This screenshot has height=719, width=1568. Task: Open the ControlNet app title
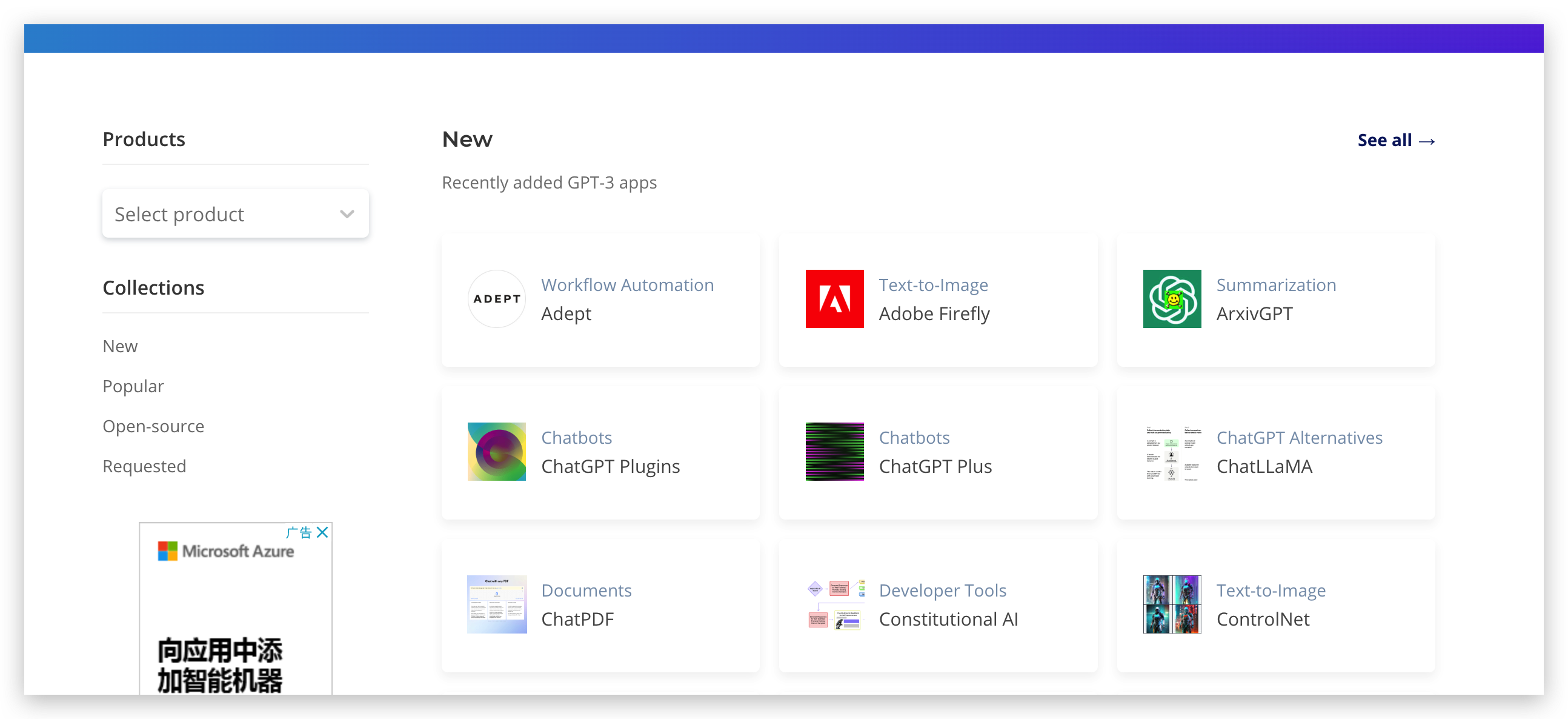(x=1263, y=619)
